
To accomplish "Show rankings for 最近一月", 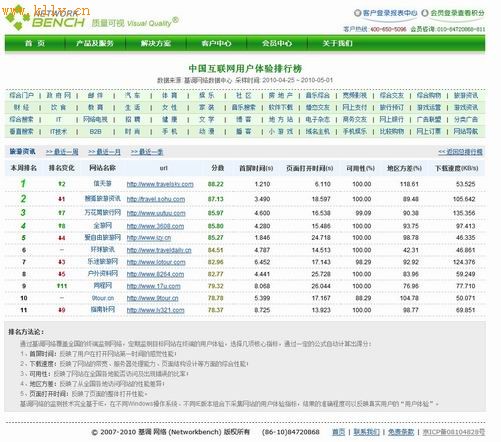I will click(104, 152).
